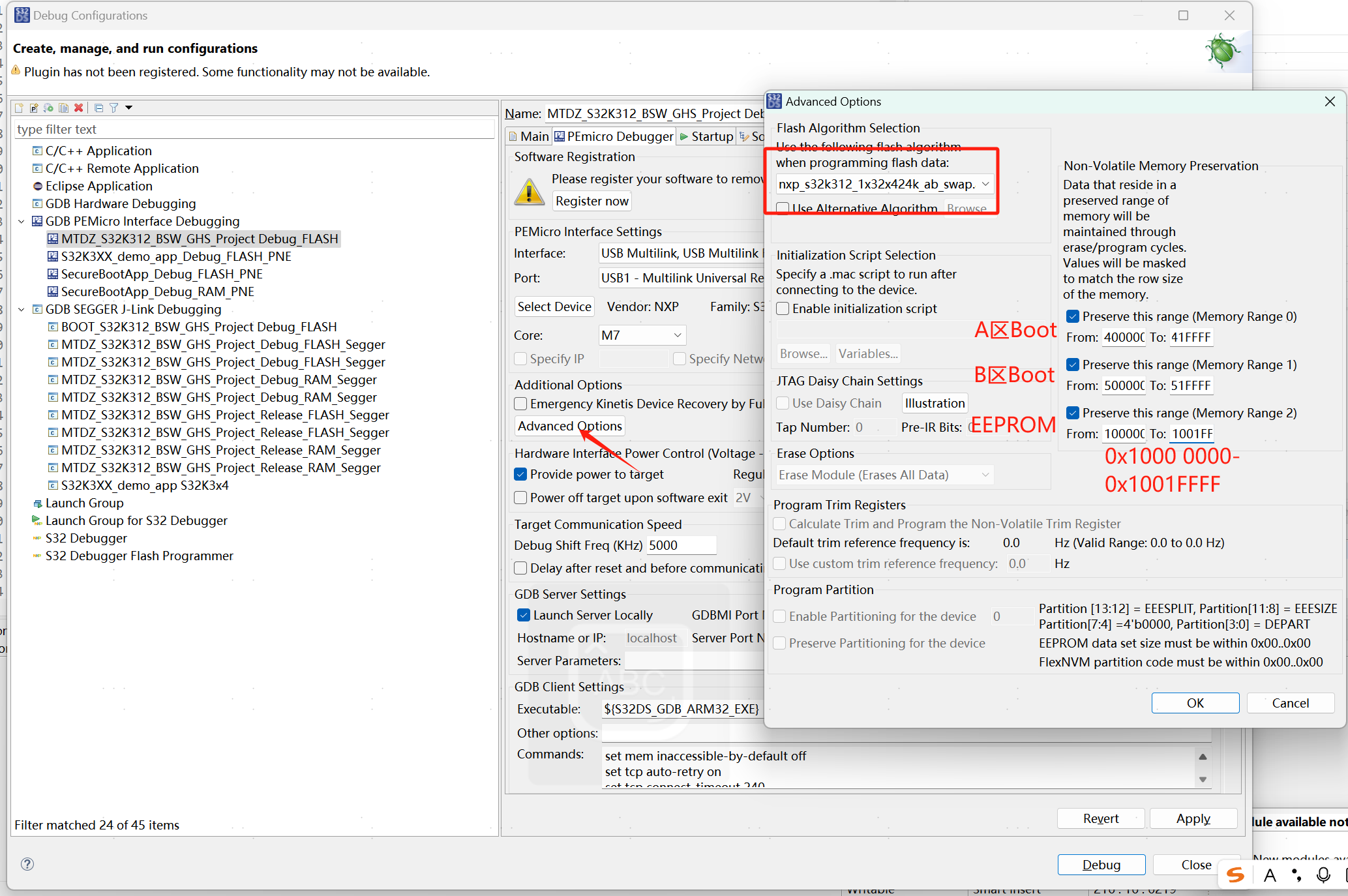This screenshot has width=1348, height=896.
Task: Click the Debug Shift Freq input field
Action: 681,545
